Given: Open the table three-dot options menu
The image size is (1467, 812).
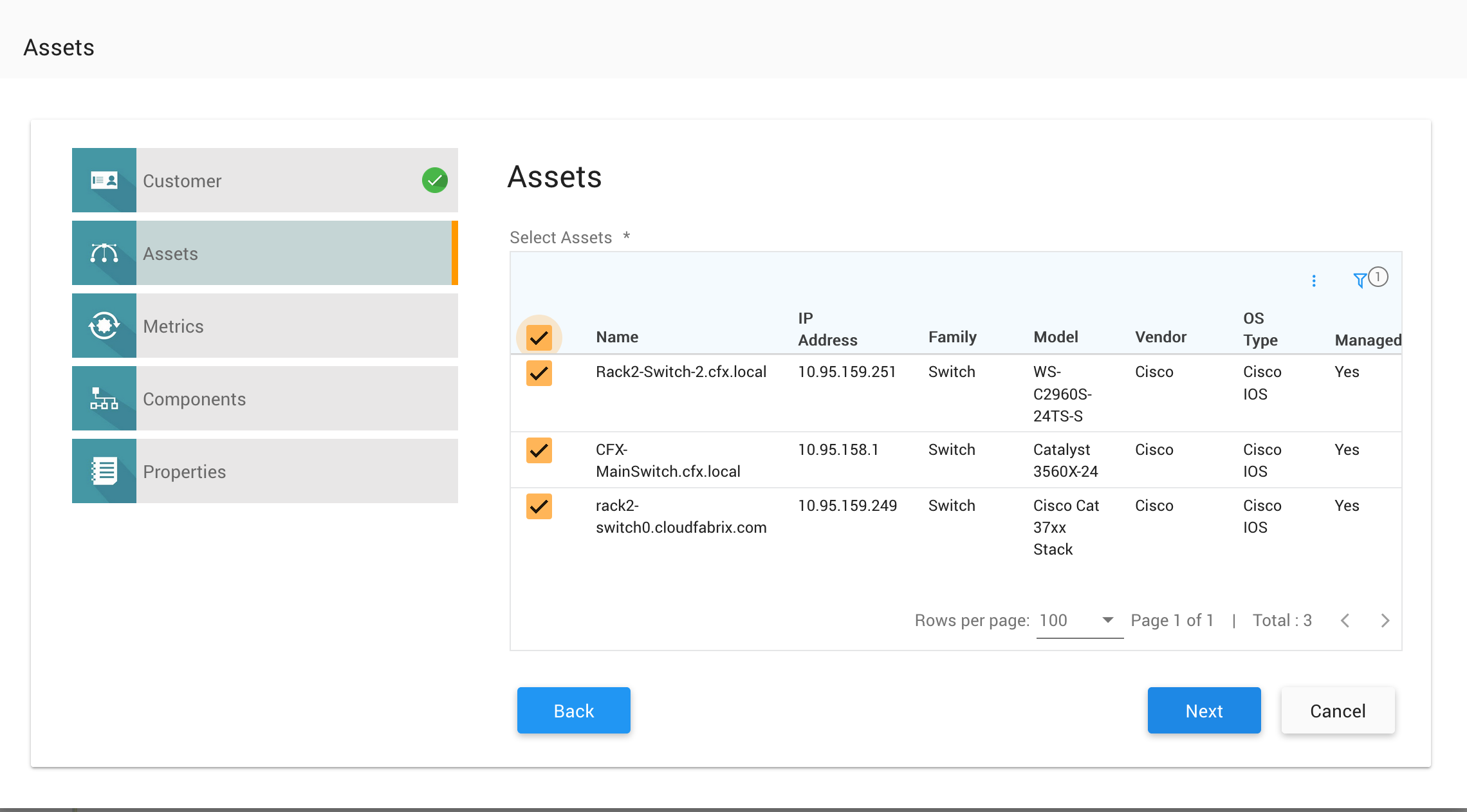Looking at the screenshot, I should (1314, 281).
